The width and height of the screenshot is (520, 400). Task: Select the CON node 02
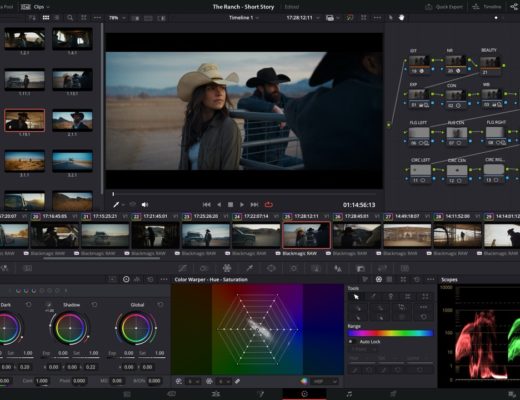456,99
